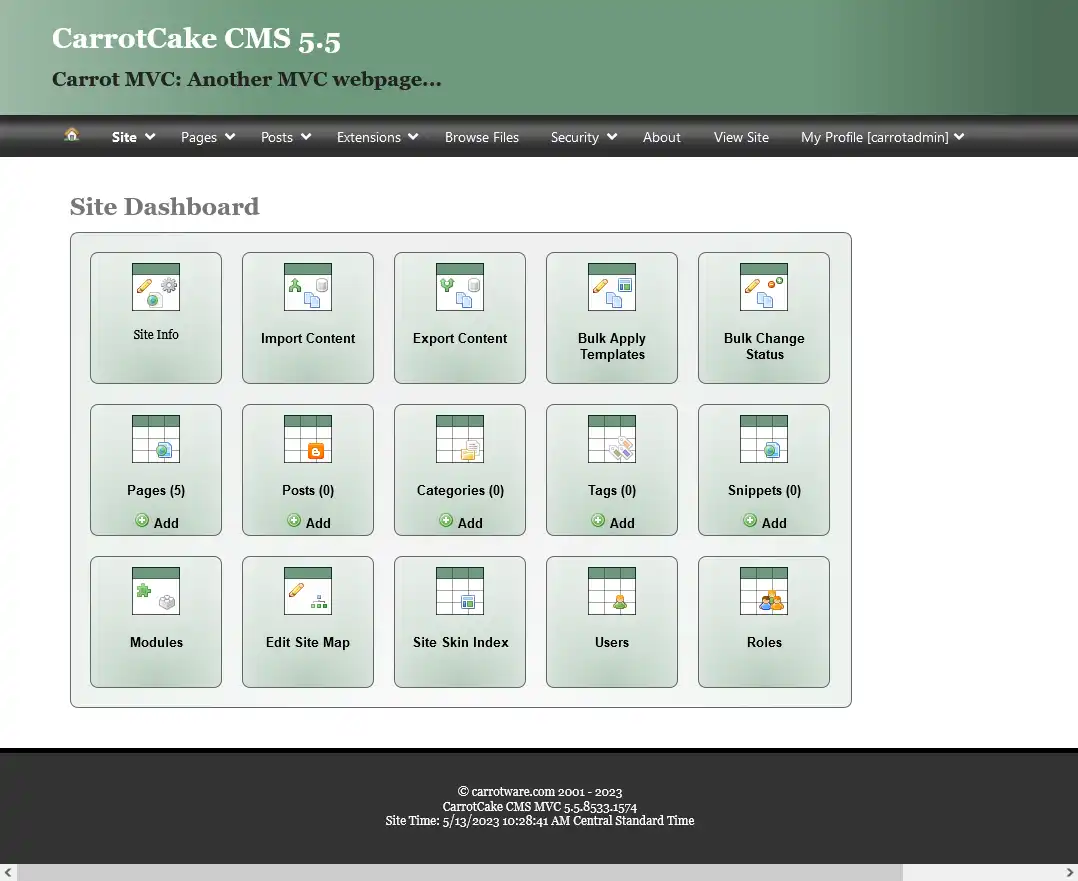
Task: Click green plus icon under Pages
Action: click(x=142, y=521)
